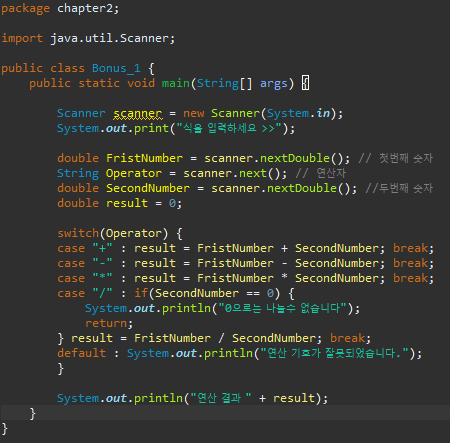Click 'FristNumber / SecondNumber' division expression

pos(225,338)
